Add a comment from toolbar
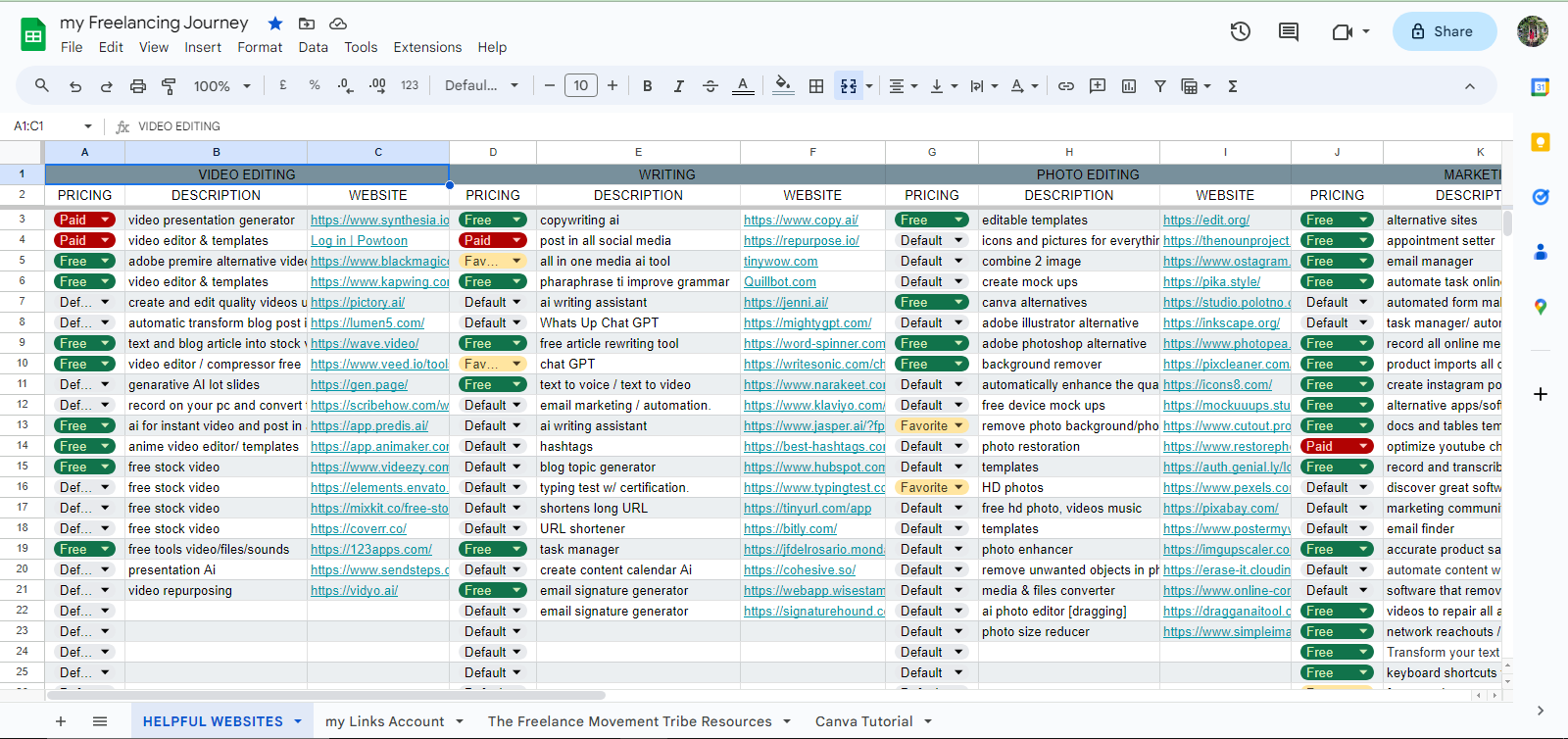The height and width of the screenshot is (739, 1568). tap(1098, 86)
